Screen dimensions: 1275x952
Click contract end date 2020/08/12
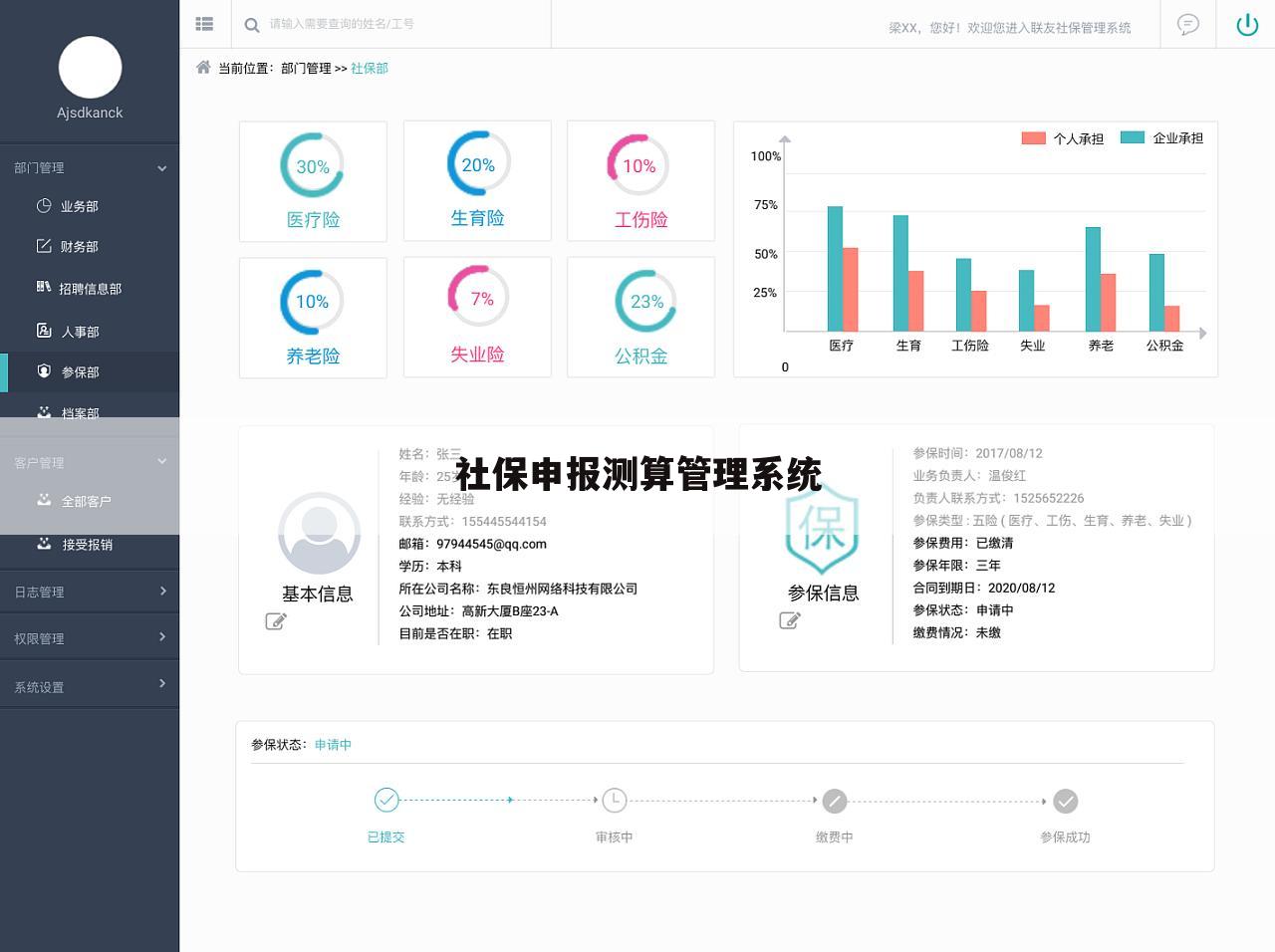tap(1021, 588)
